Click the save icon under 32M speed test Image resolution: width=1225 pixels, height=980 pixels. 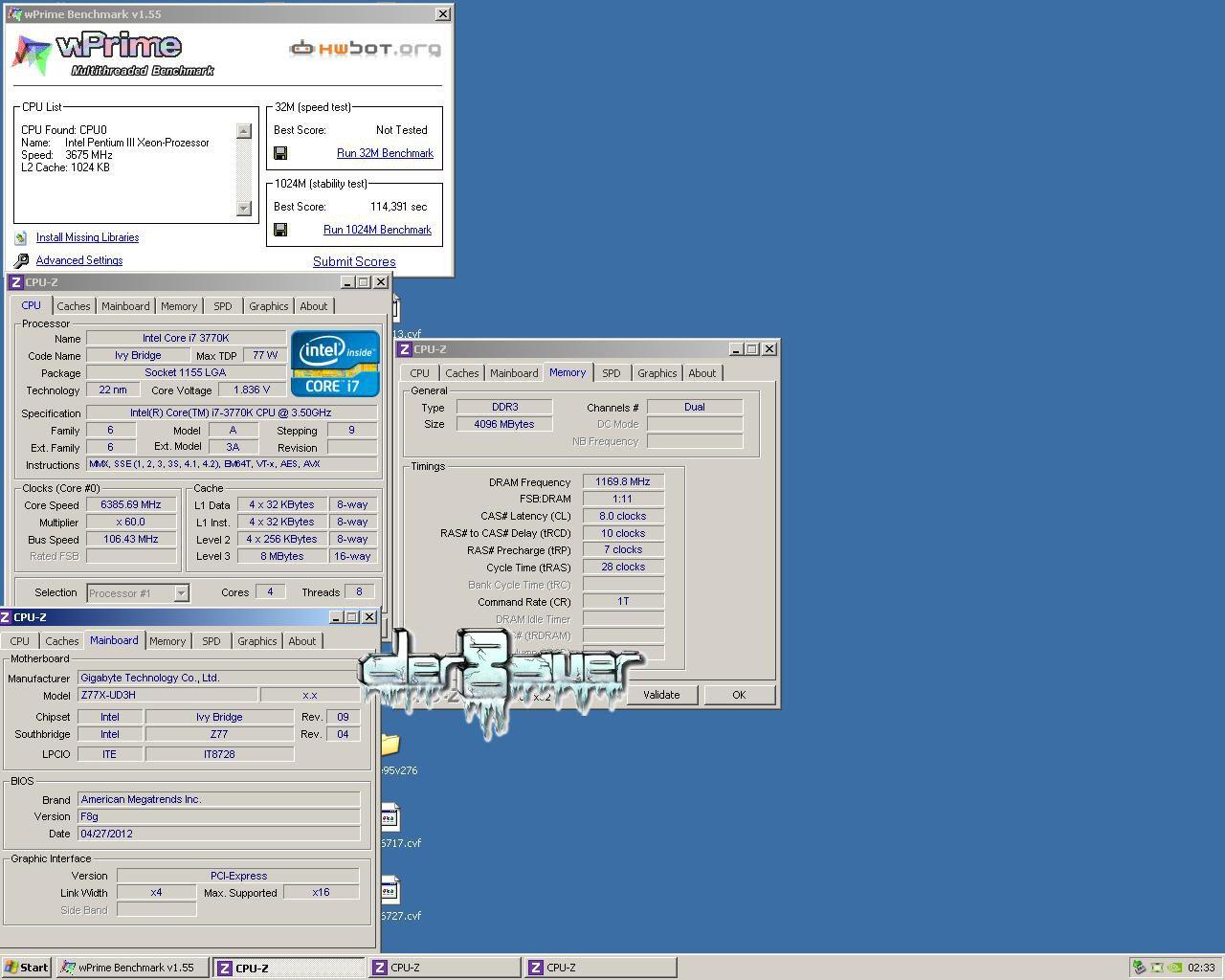pyautogui.click(x=280, y=153)
